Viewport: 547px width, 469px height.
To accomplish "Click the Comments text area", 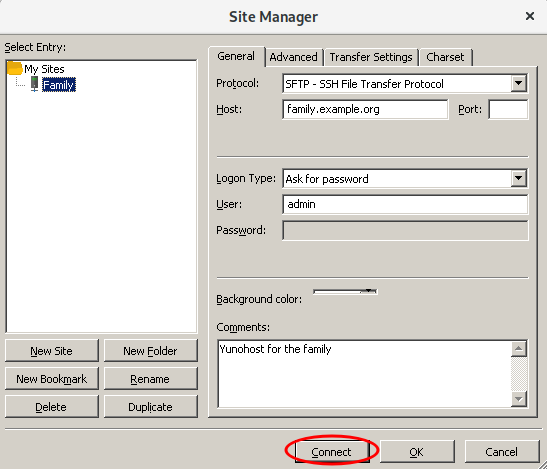I will (364, 373).
